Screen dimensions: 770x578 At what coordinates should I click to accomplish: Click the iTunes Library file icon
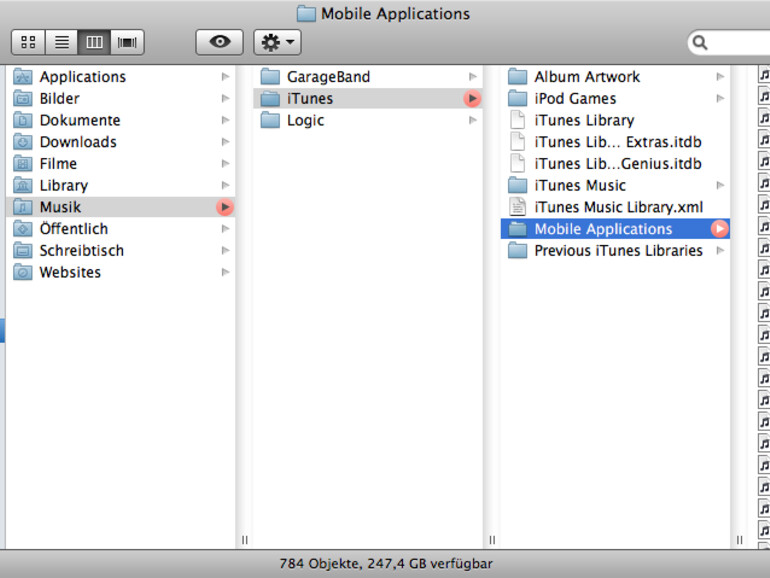pyautogui.click(x=518, y=120)
